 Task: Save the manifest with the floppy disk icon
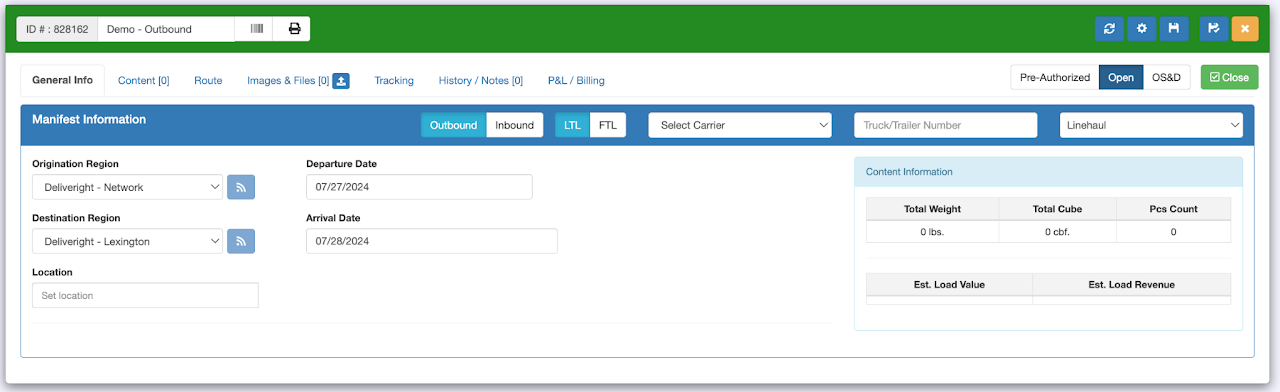click(1175, 29)
